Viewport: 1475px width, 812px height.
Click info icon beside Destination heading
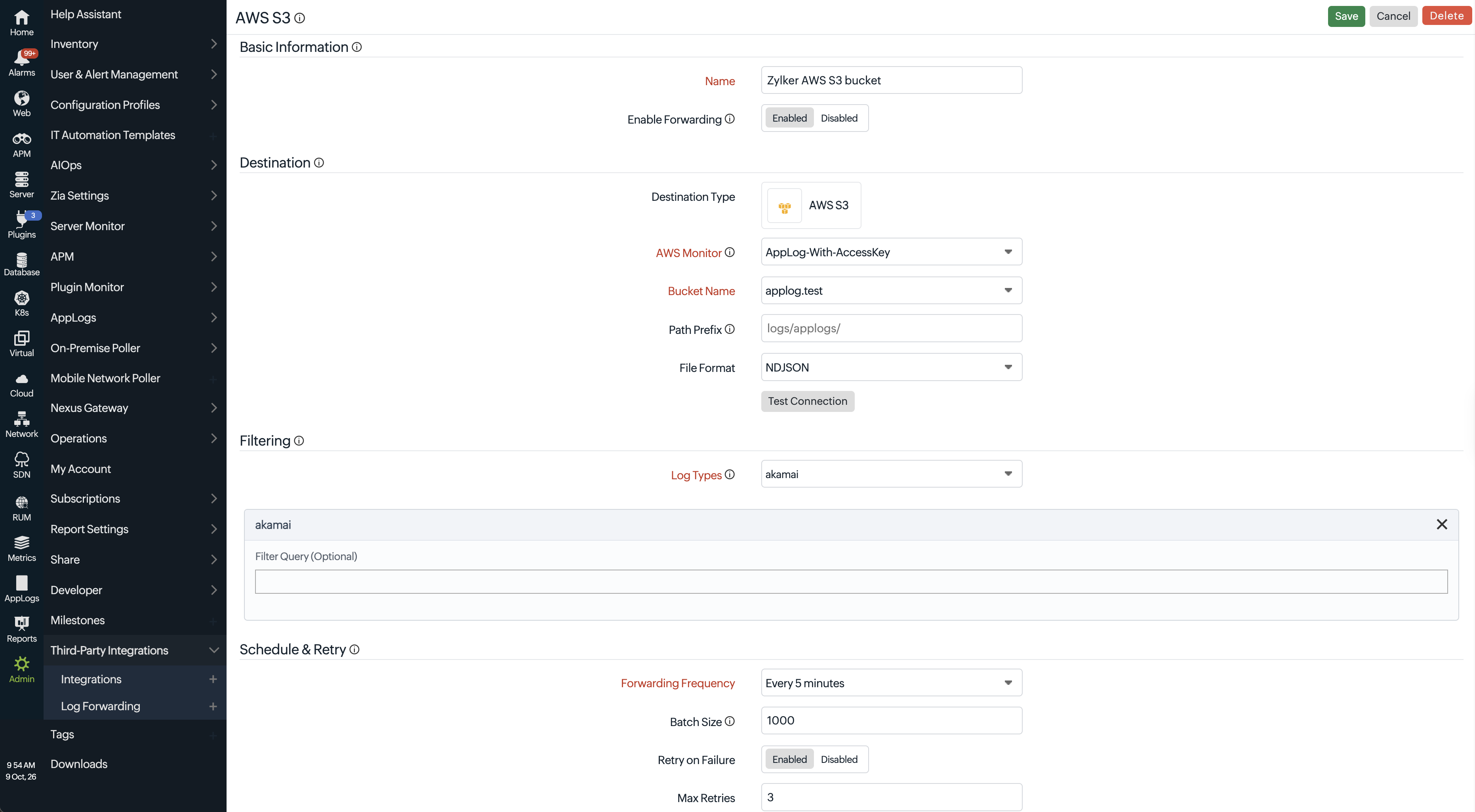coord(319,163)
